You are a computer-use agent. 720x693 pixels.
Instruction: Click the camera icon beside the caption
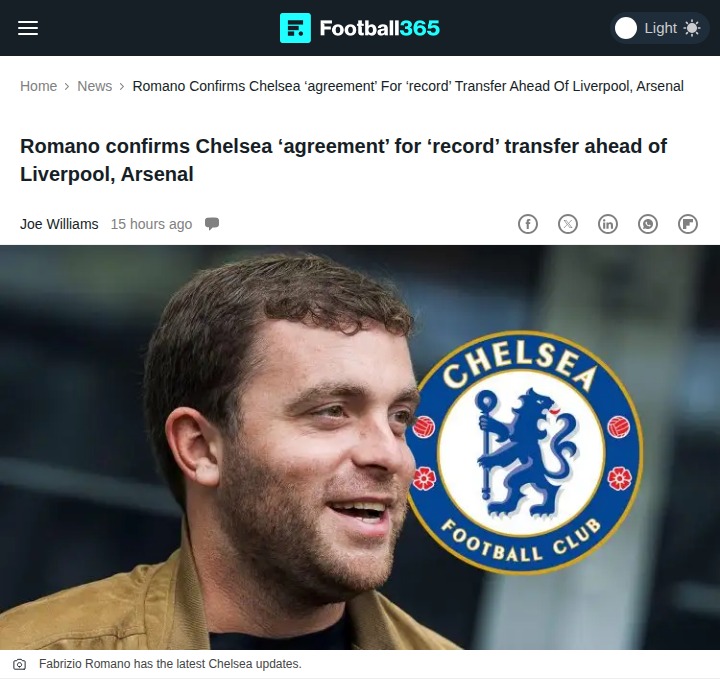(x=19, y=664)
